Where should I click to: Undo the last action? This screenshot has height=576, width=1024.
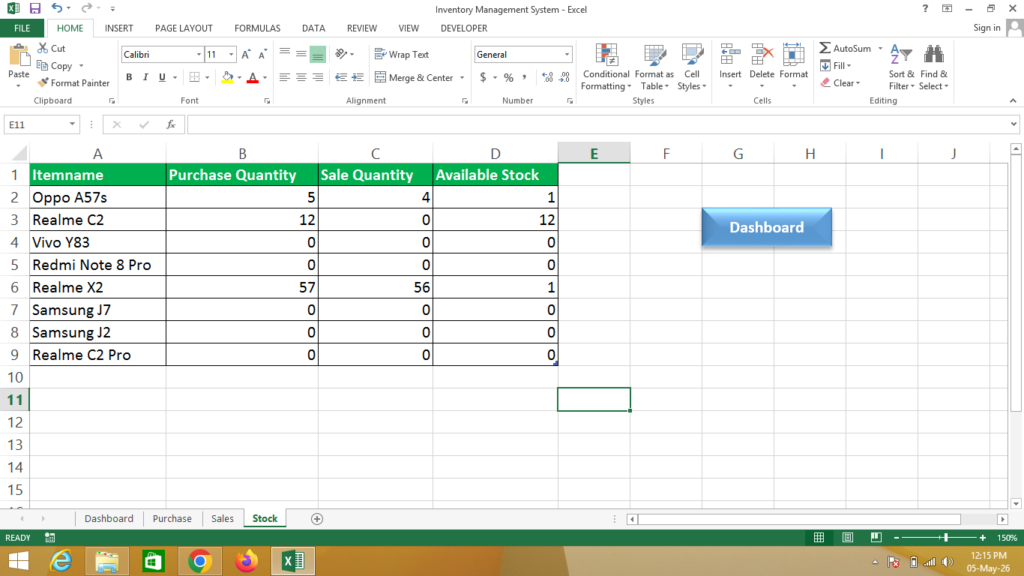57,8
